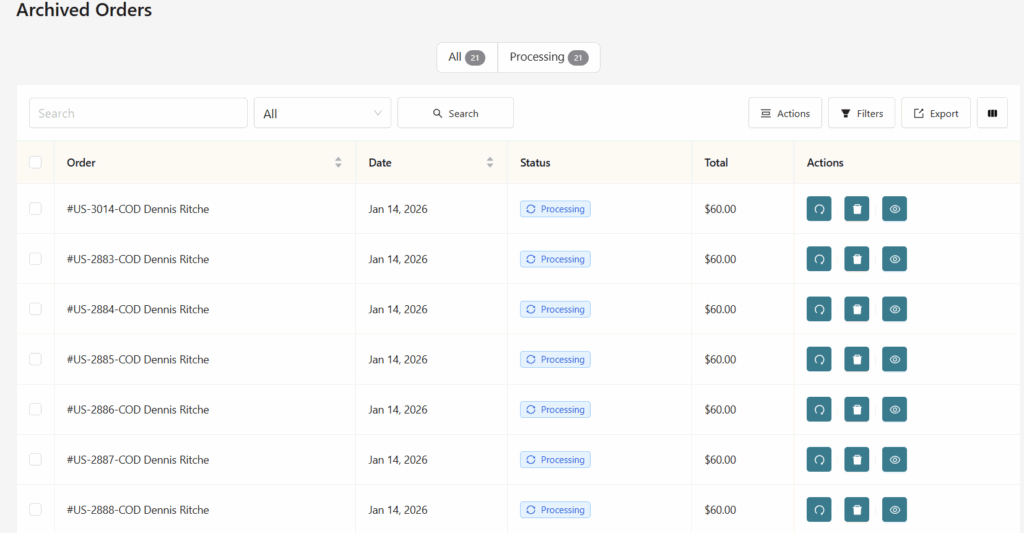Screen dimensions: 1024x533
Task: Open the Filters button
Action: tap(861, 113)
